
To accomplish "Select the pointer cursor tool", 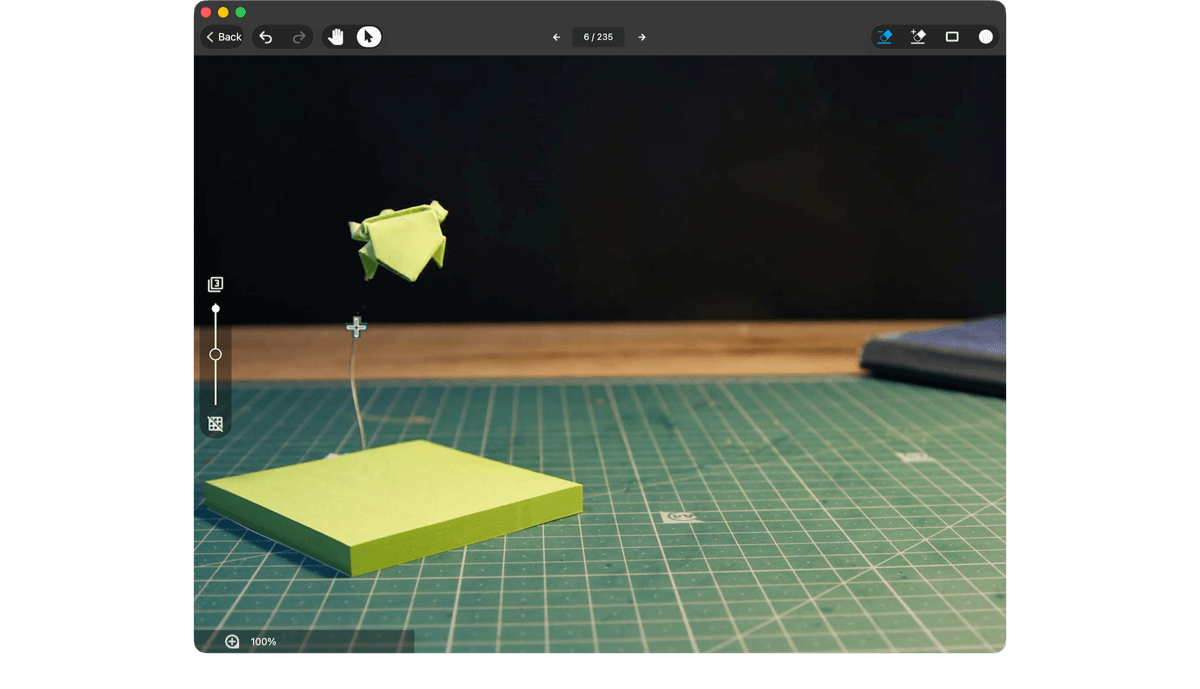I will [369, 36].
